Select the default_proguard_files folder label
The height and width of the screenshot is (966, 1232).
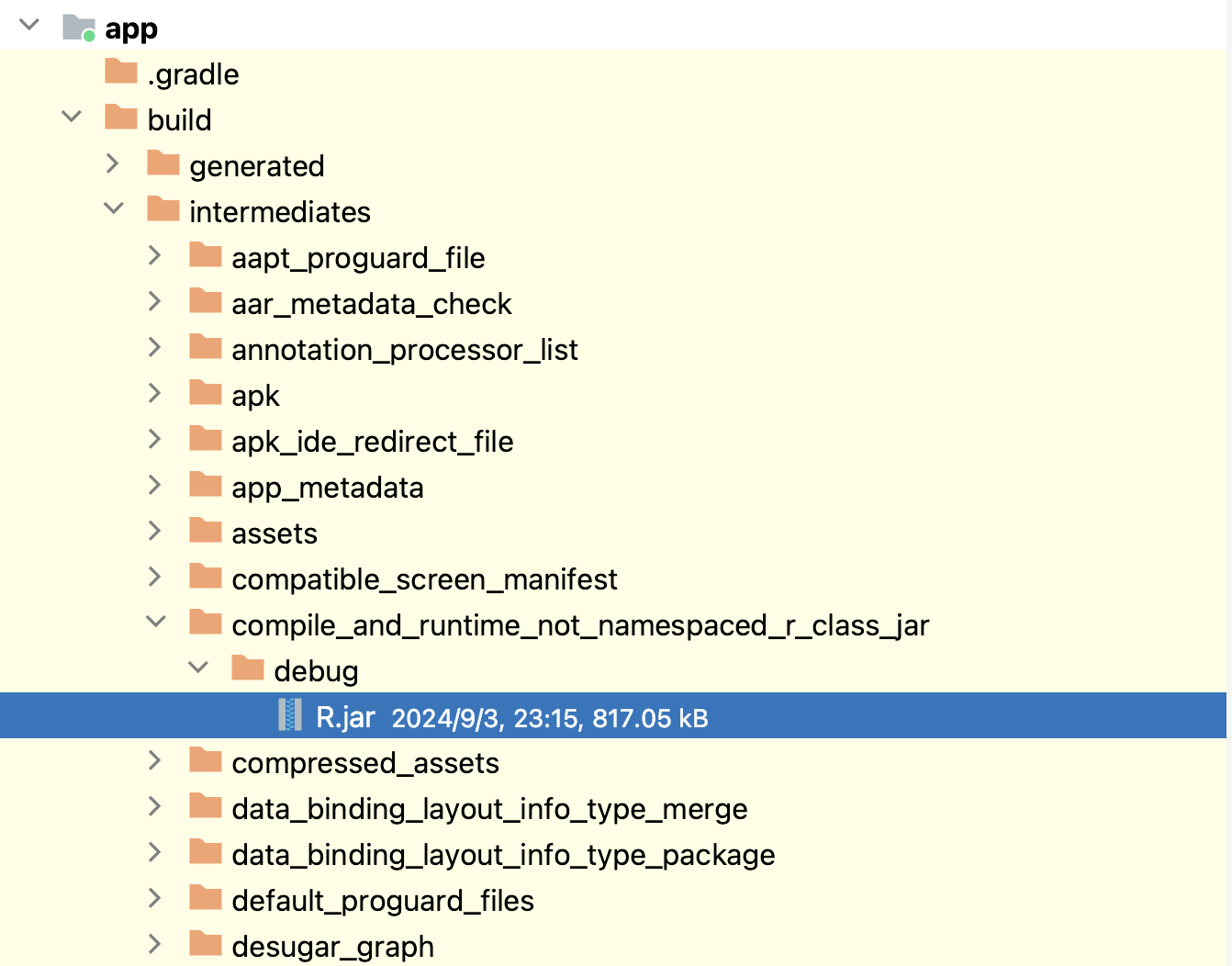click(x=382, y=901)
